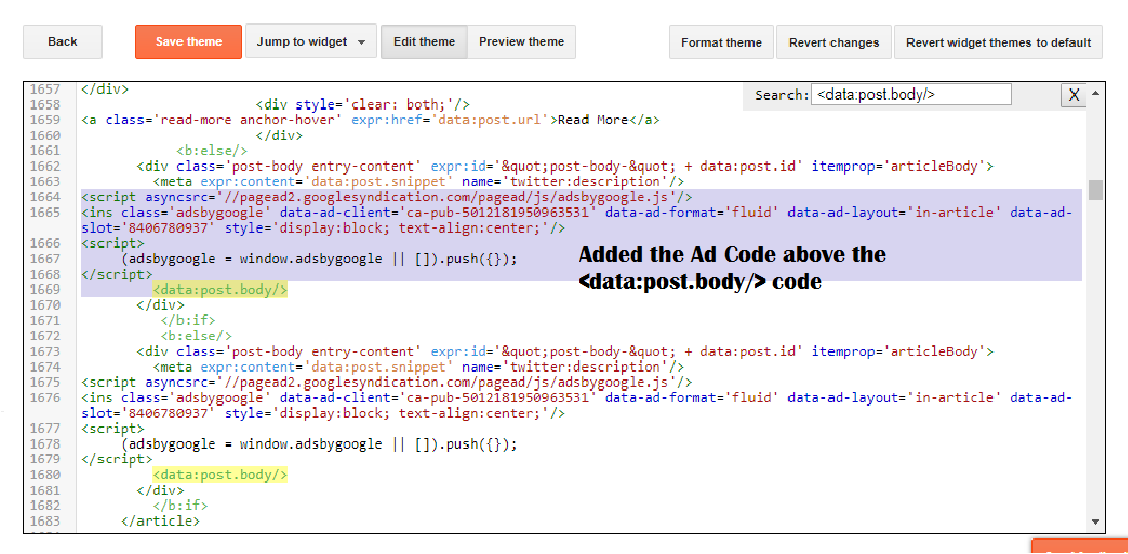Image resolution: width=1128 pixels, height=554 pixels.
Task: Revert widget themes to default
Action: point(999,42)
